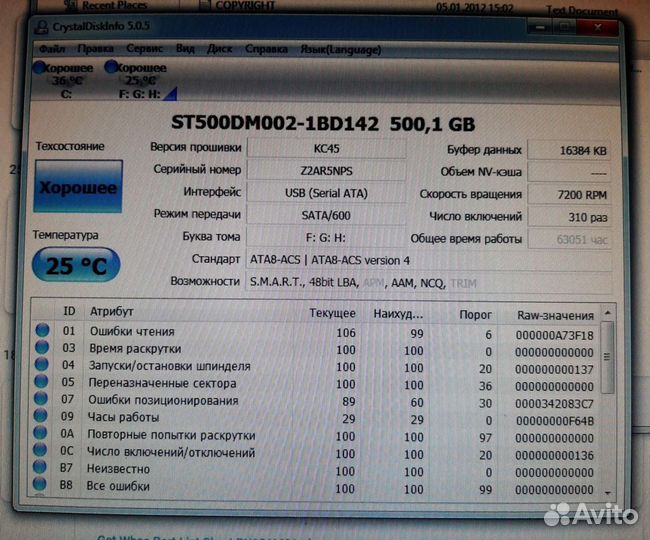
Task: Click status dot for Переназначенные сектора row
Action: 41,381
